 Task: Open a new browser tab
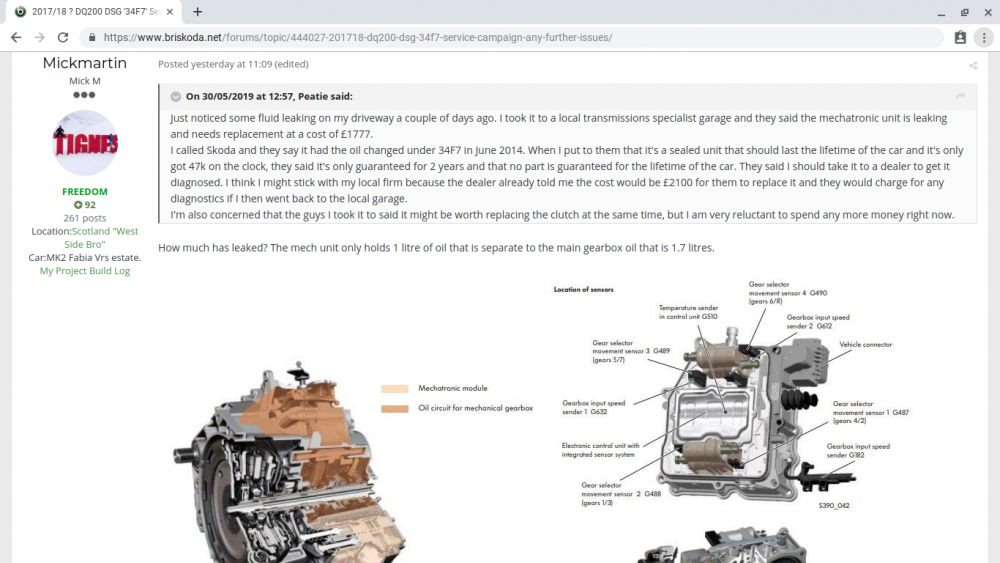coord(198,11)
